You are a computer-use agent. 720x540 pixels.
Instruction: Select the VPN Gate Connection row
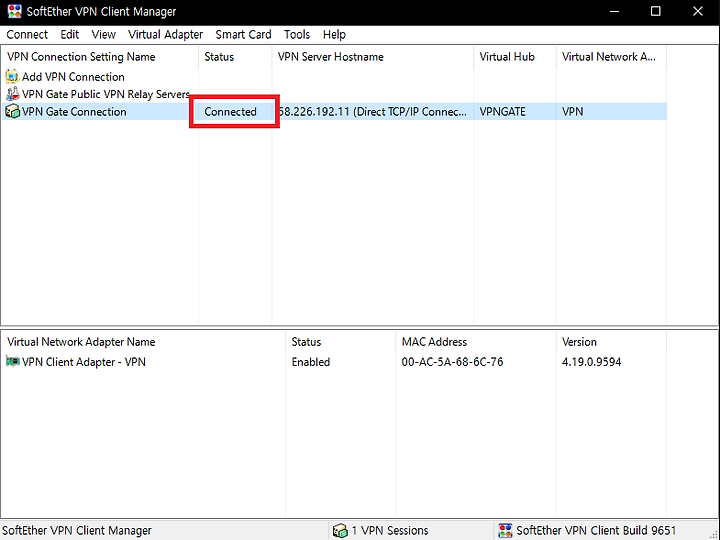[334, 112]
